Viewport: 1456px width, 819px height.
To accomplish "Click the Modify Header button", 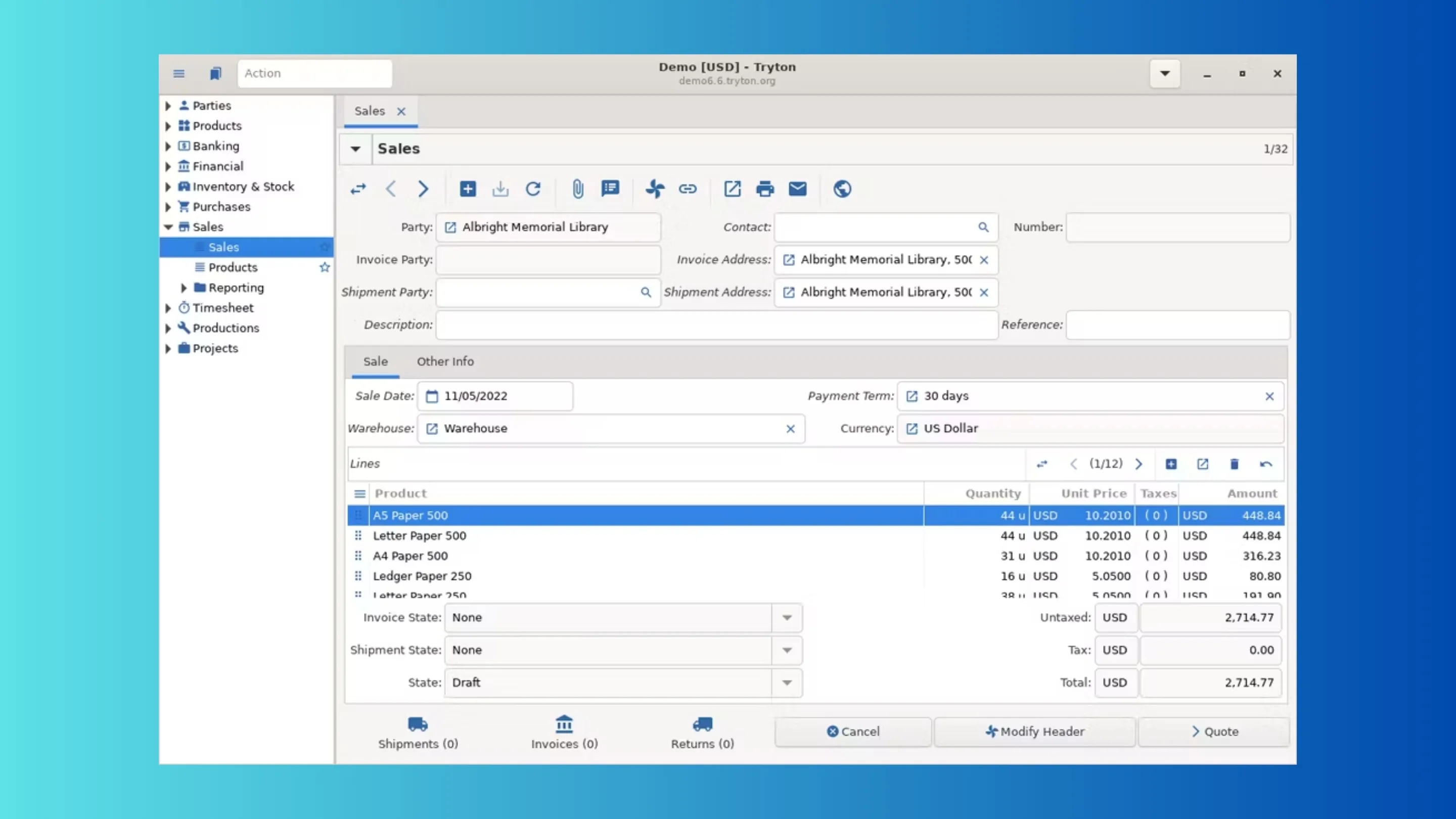I will tap(1034, 732).
